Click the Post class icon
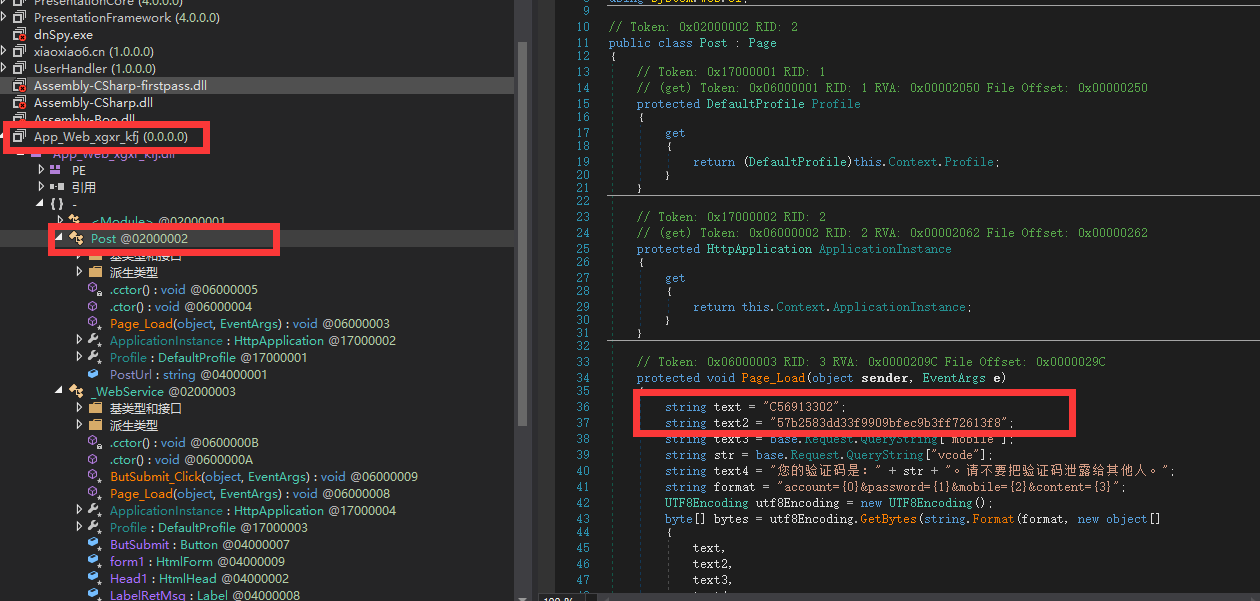 pyautogui.click(x=75, y=239)
